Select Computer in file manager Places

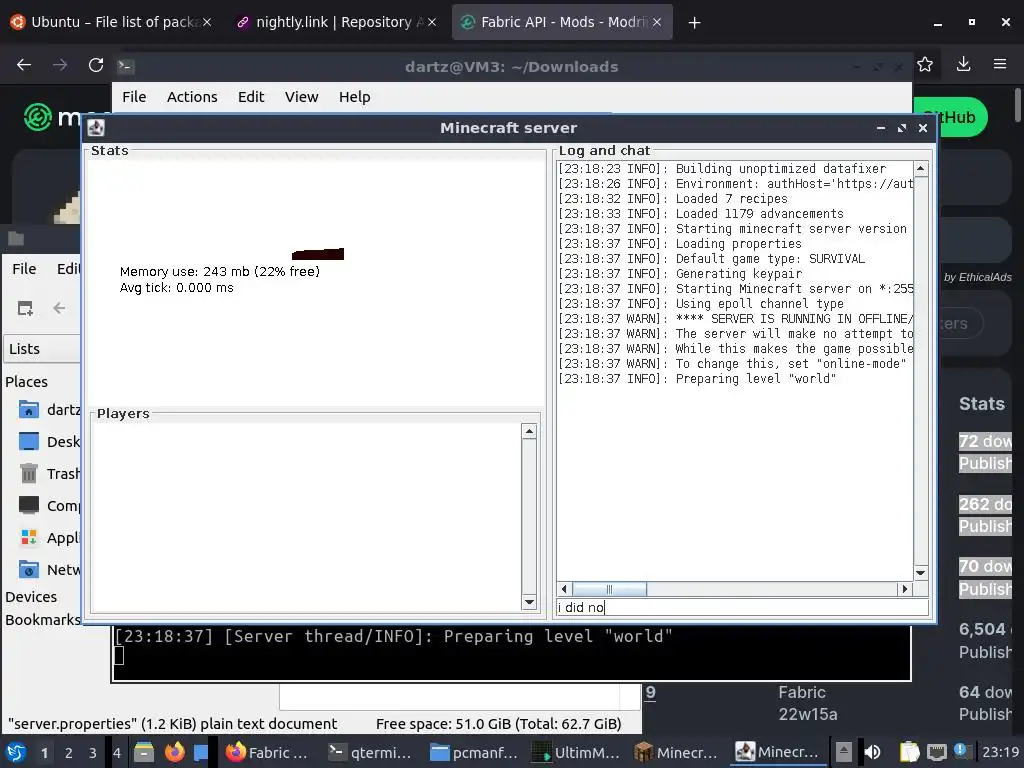pyautogui.click(x=49, y=506)
